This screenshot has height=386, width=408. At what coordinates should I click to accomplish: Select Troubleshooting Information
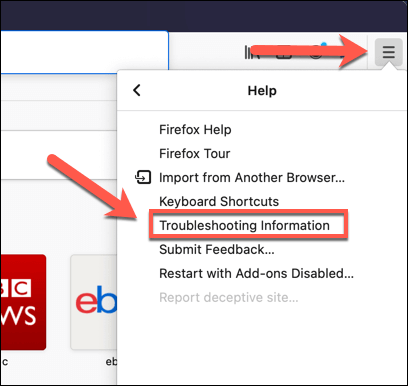click(244, 226)
